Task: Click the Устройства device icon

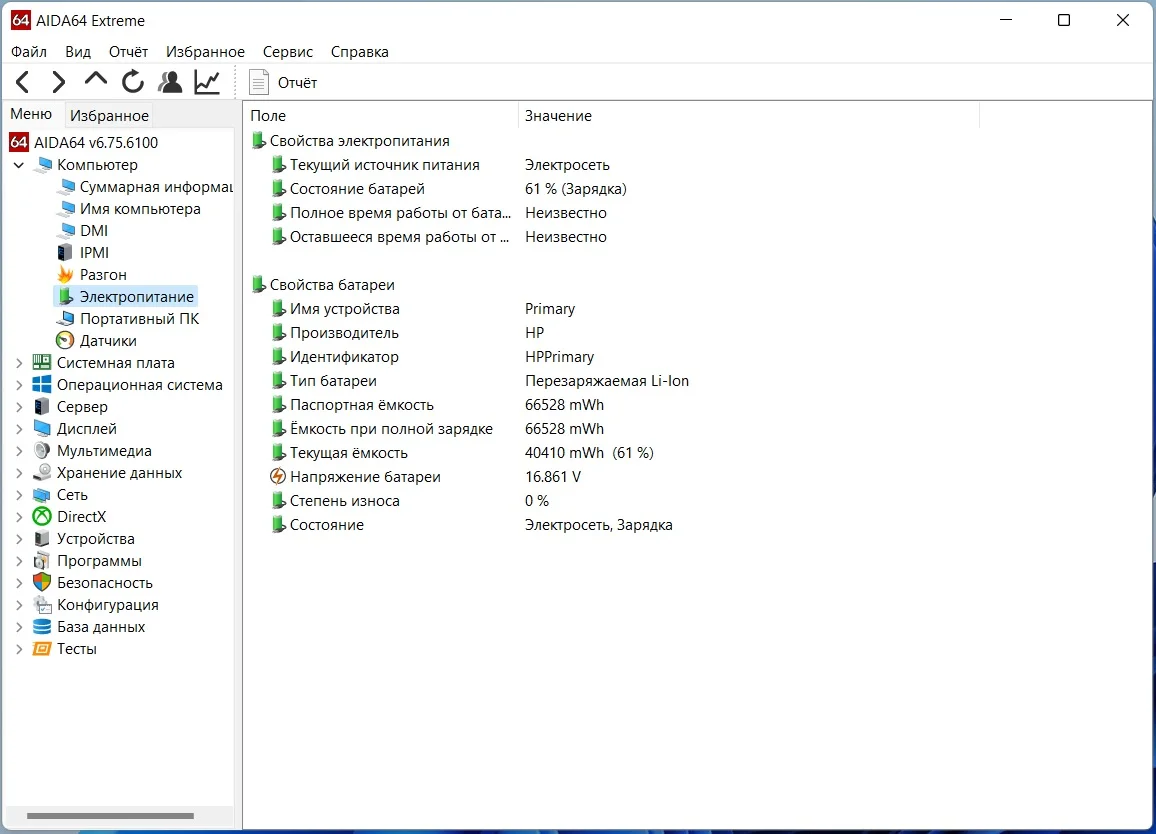Action: coord(42,539)
